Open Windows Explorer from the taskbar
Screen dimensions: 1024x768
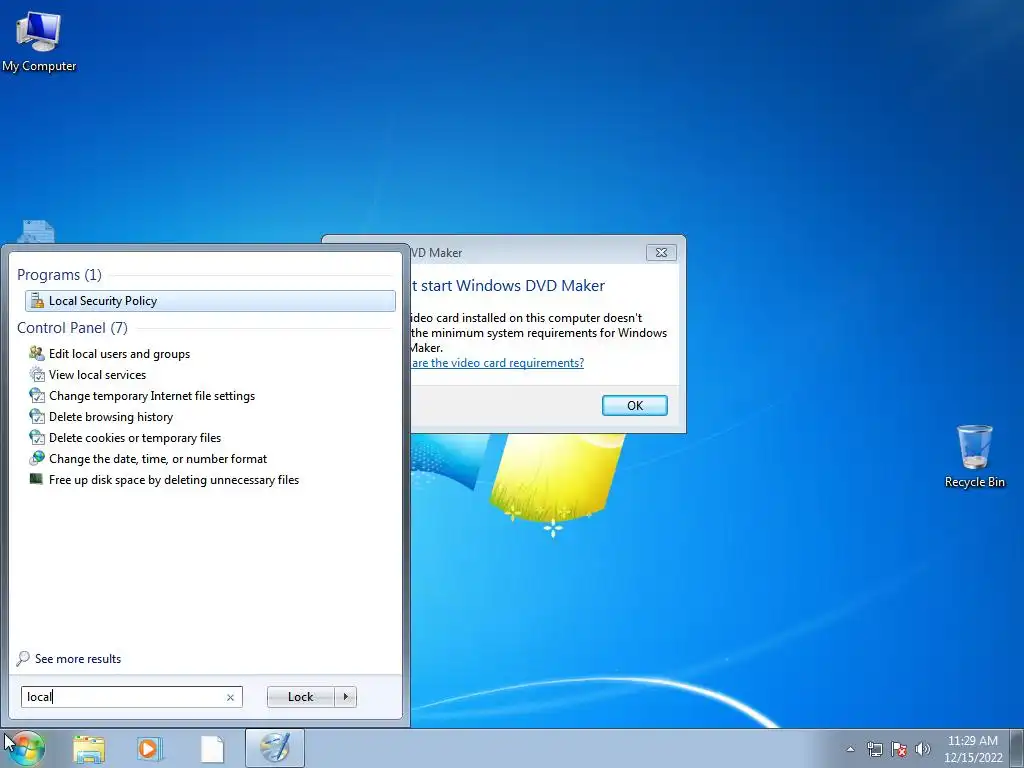[x=89, y=749]
